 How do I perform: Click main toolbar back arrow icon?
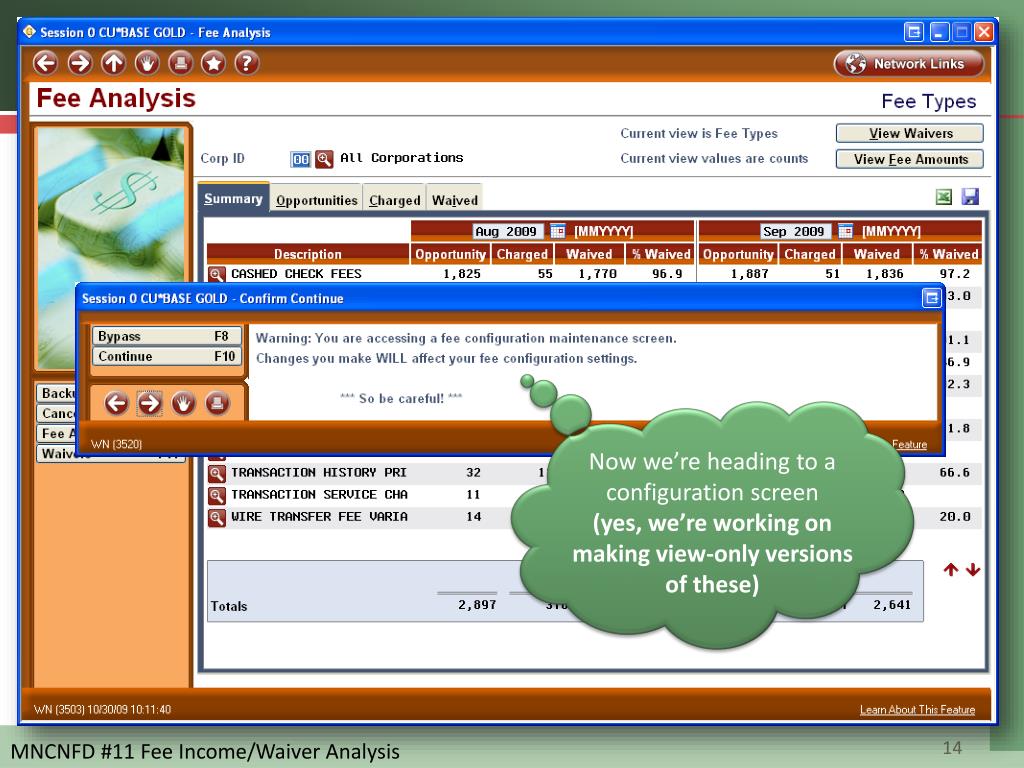(x=46, y=63)
